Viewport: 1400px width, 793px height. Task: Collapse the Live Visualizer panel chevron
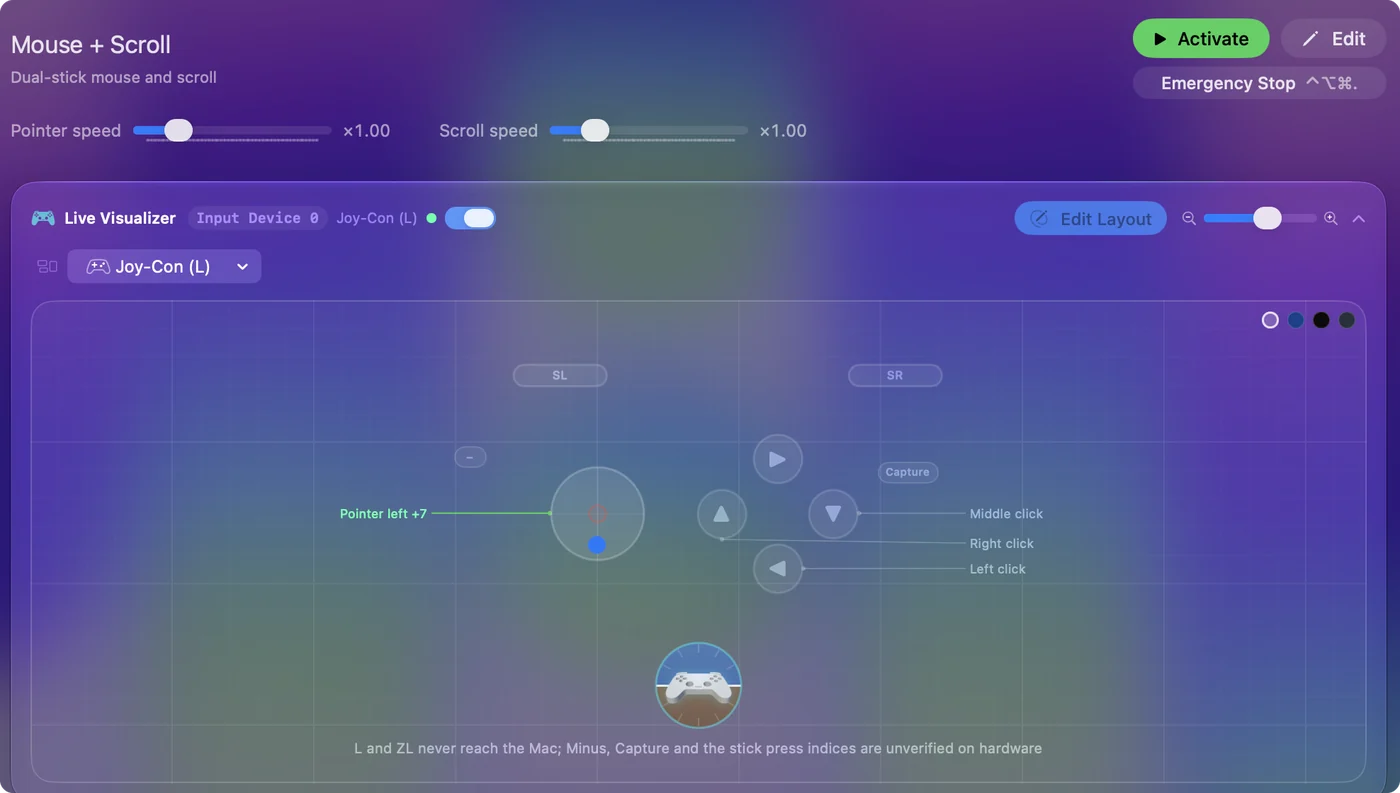coord(1358,218)
